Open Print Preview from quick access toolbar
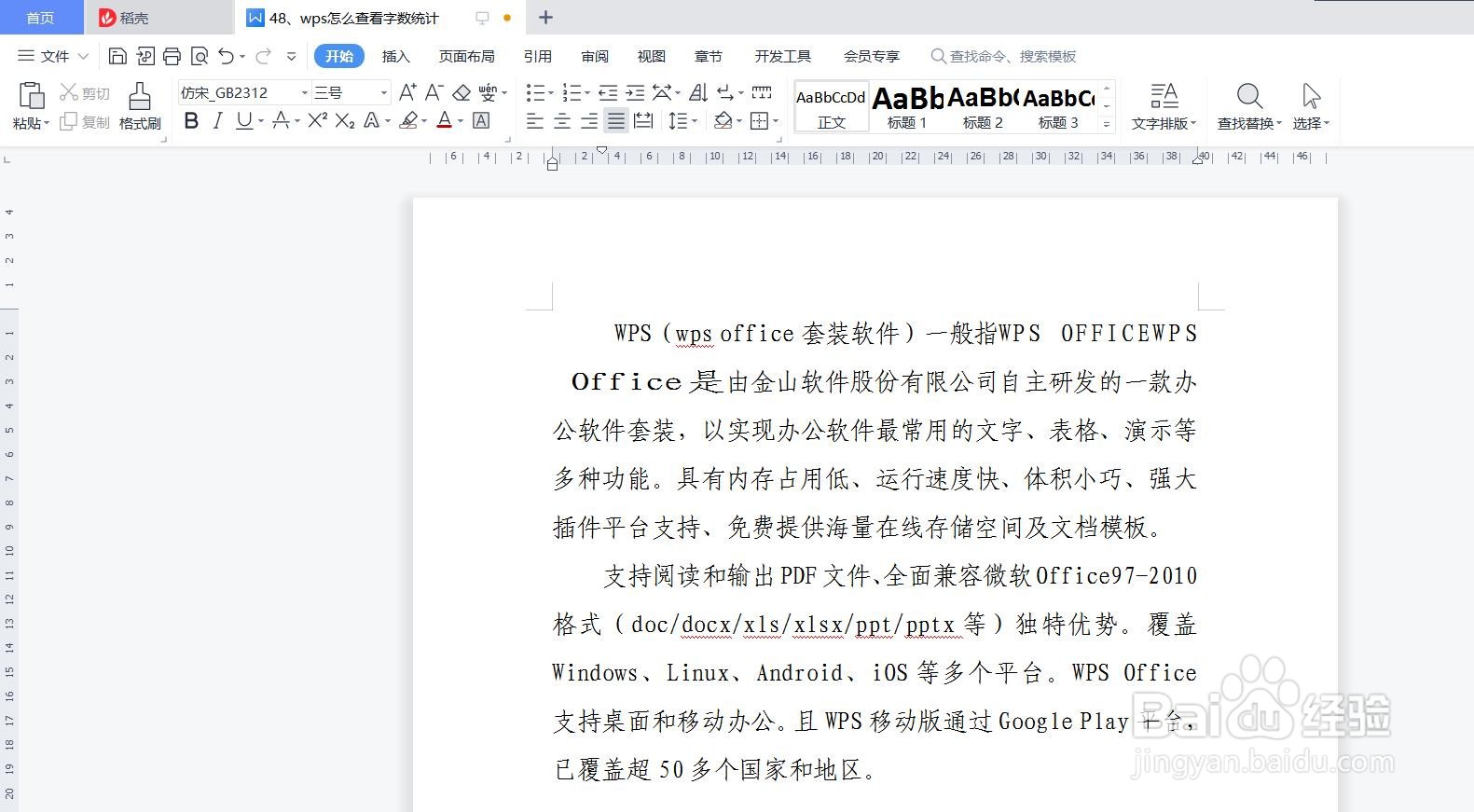 (199, 56)
